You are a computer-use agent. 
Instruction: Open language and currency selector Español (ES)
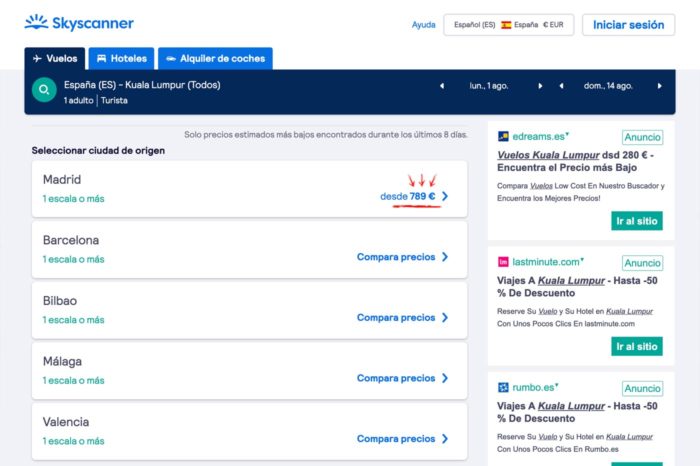pyautogui.click(x=508, y=25)
